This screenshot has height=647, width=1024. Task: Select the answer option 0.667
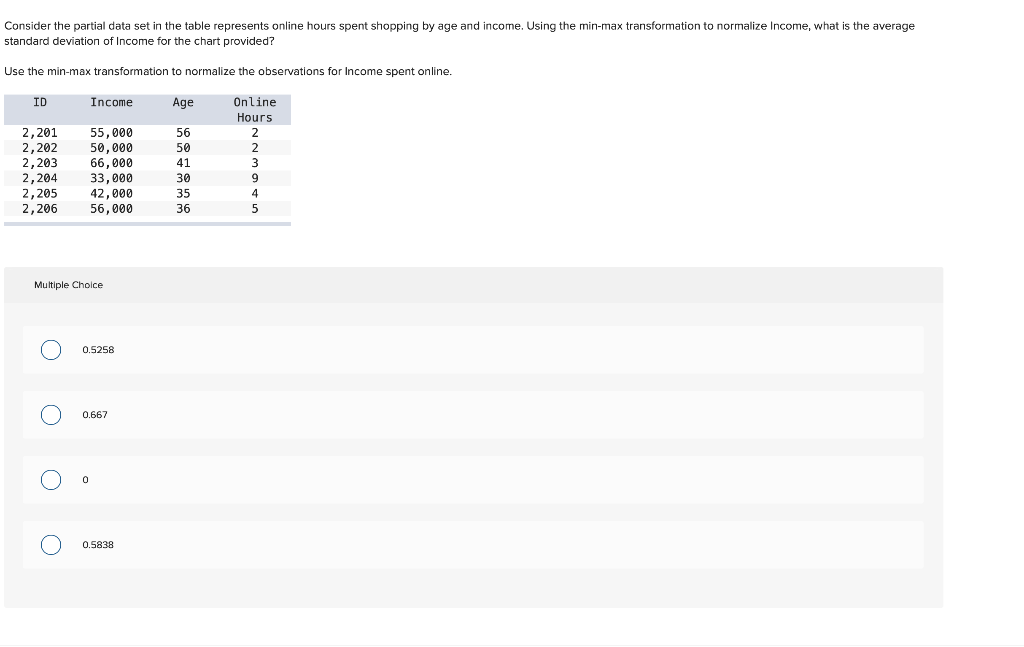pyautogui.click(x=51, y=414)
